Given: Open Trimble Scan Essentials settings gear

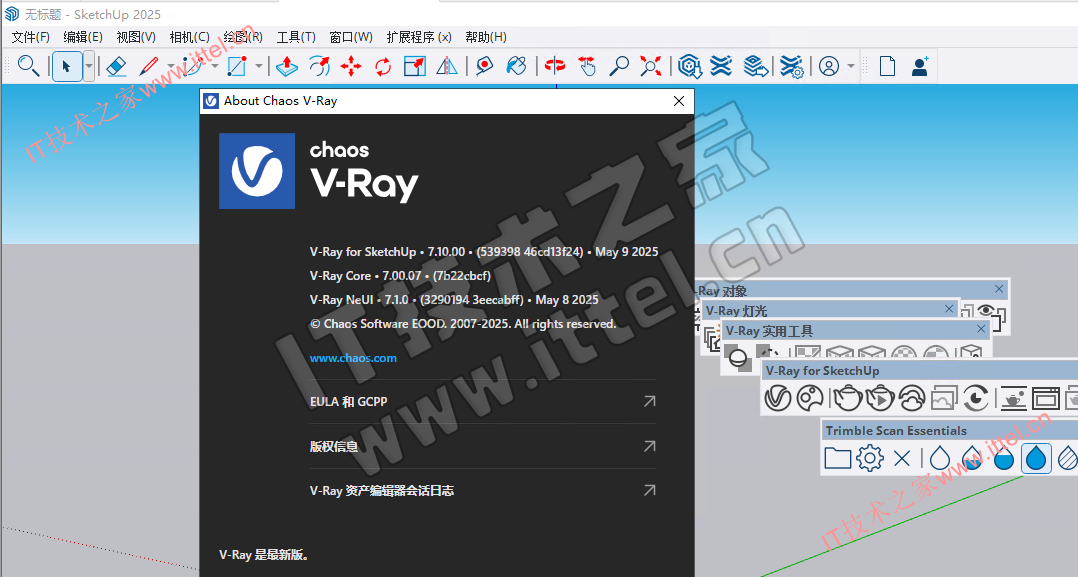Looking at the screenshot, I should click(870, 457).
